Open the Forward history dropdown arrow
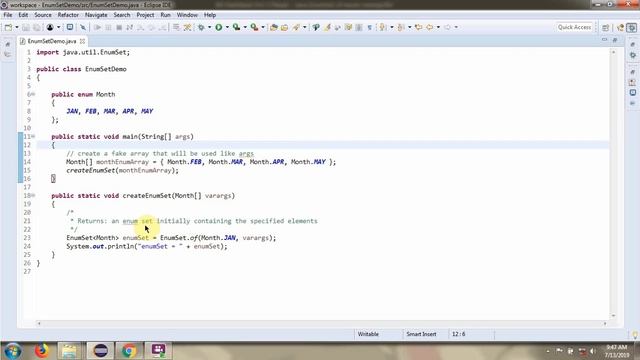Screen dimensions: 640x360 pyautogui.click(x=456, y=27)
